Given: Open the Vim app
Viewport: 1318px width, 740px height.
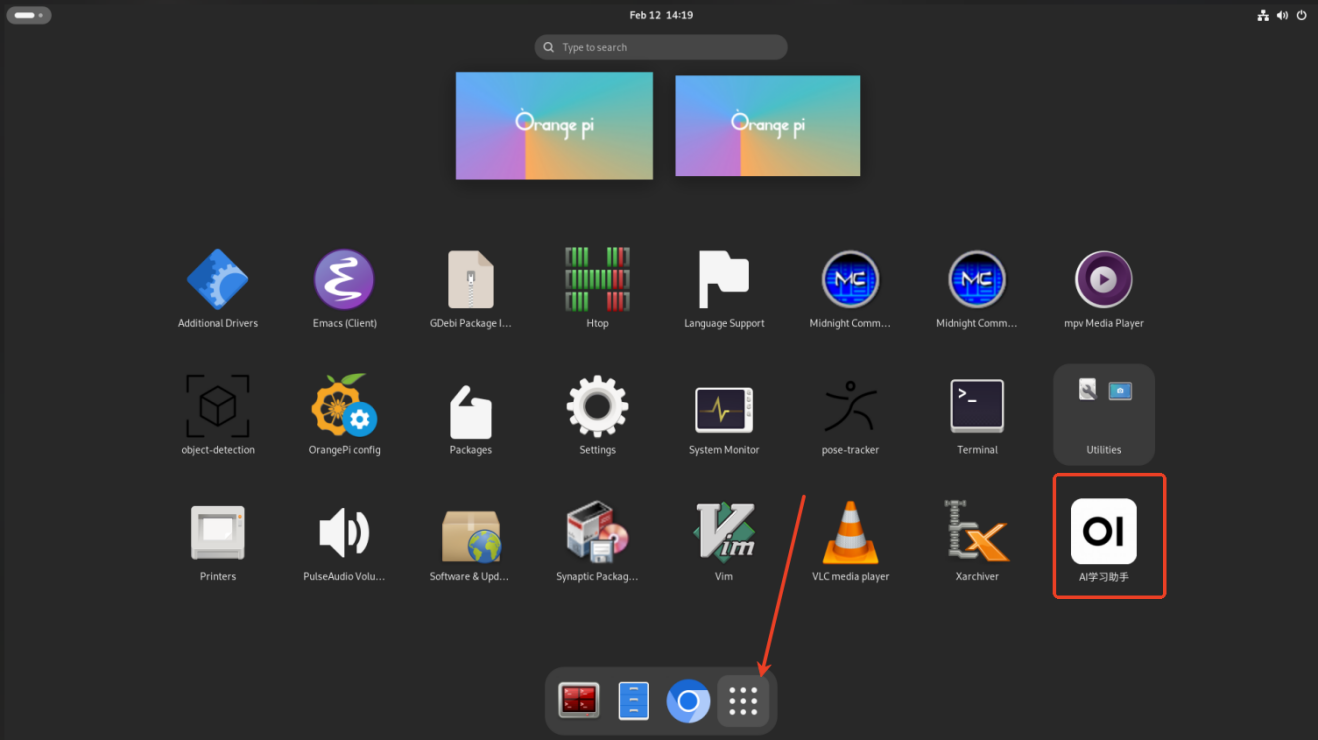Looking at the screenshot, I should (x=724, y=533).
